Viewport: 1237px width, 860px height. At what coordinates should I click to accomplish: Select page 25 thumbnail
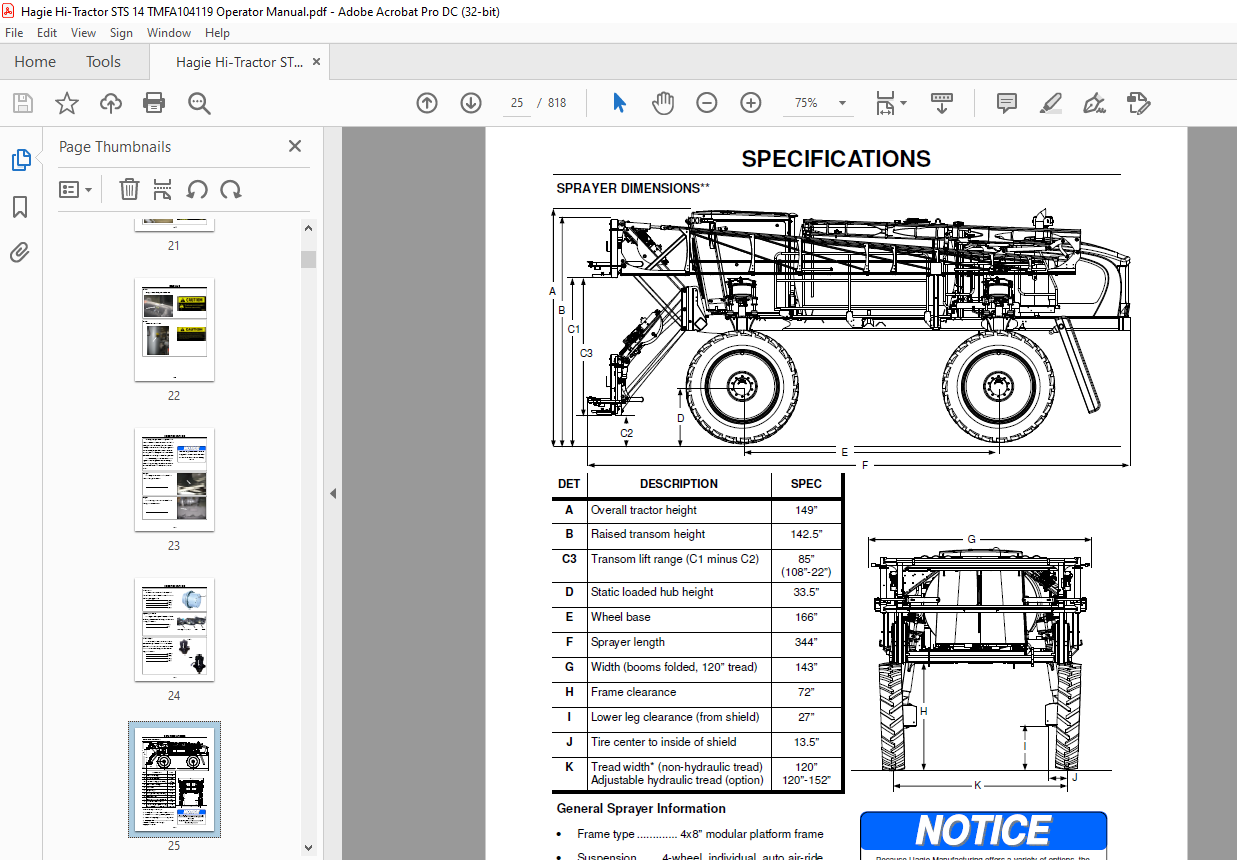click(174, 779)
